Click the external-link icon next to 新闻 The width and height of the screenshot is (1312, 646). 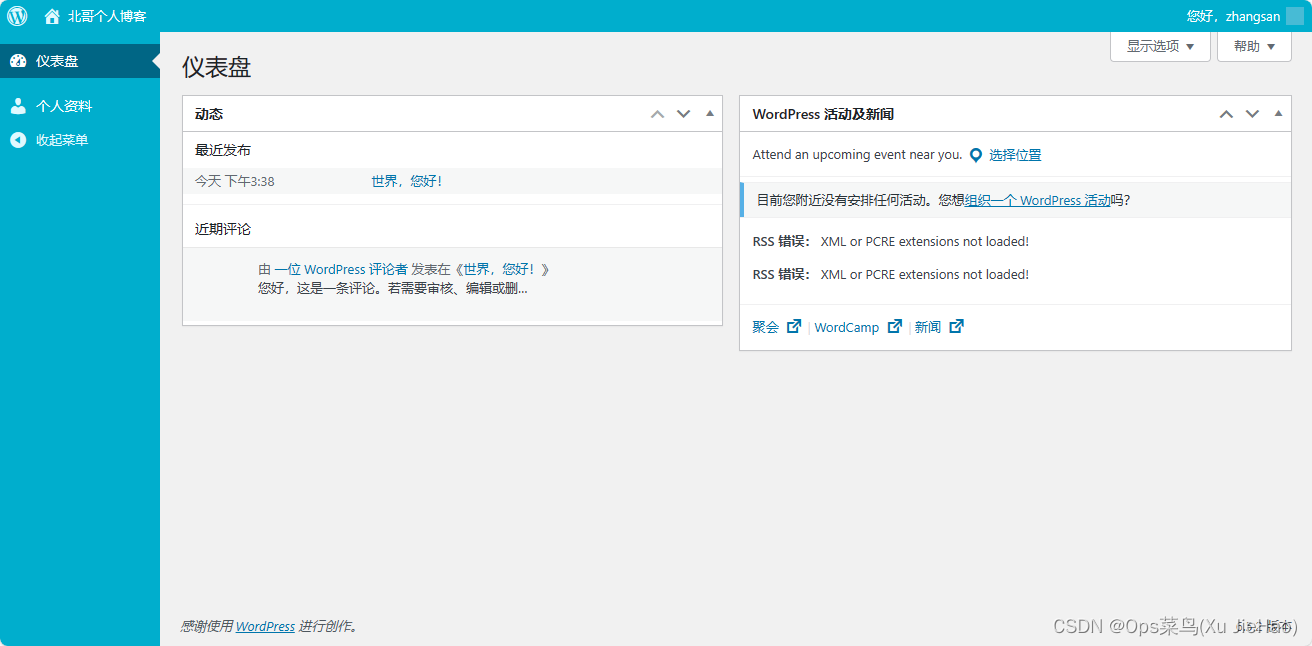click(x=956, y=326)
